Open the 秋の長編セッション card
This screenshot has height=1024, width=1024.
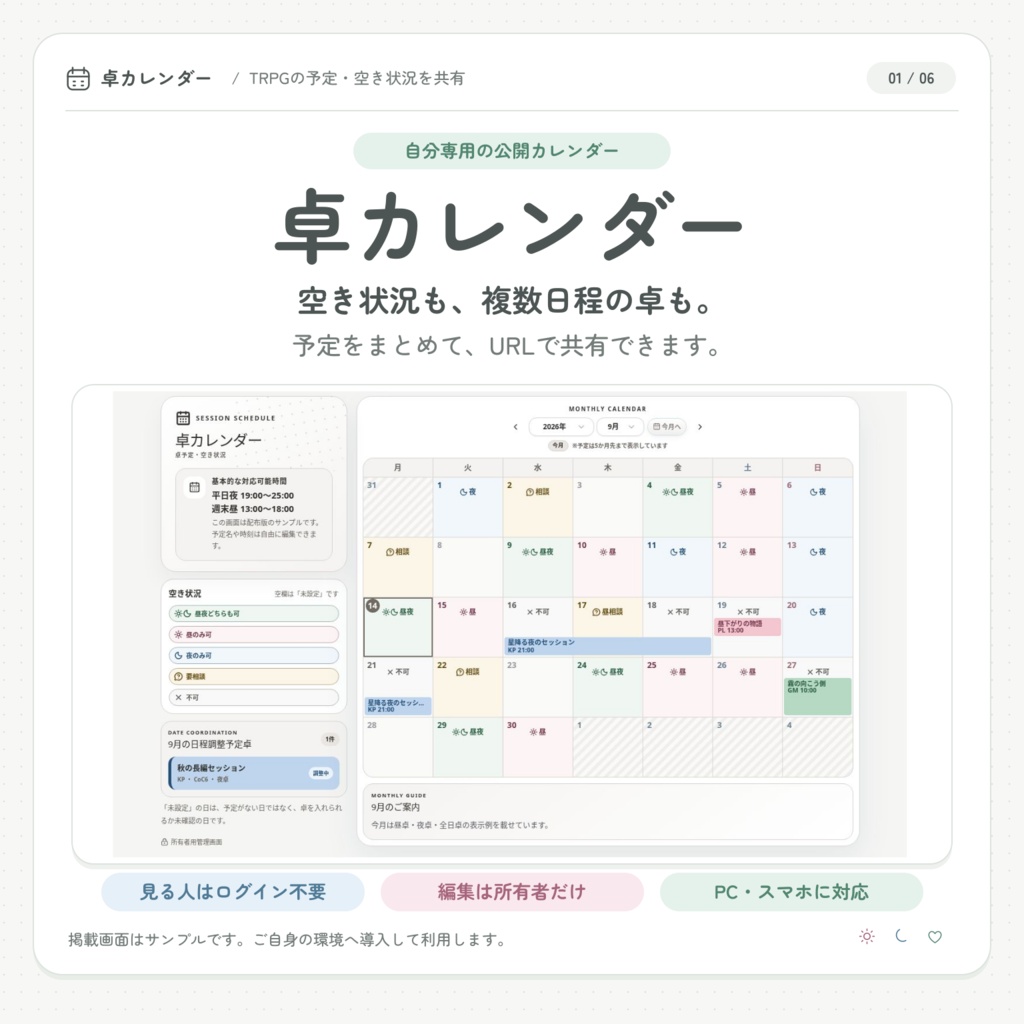coord(254,773)
